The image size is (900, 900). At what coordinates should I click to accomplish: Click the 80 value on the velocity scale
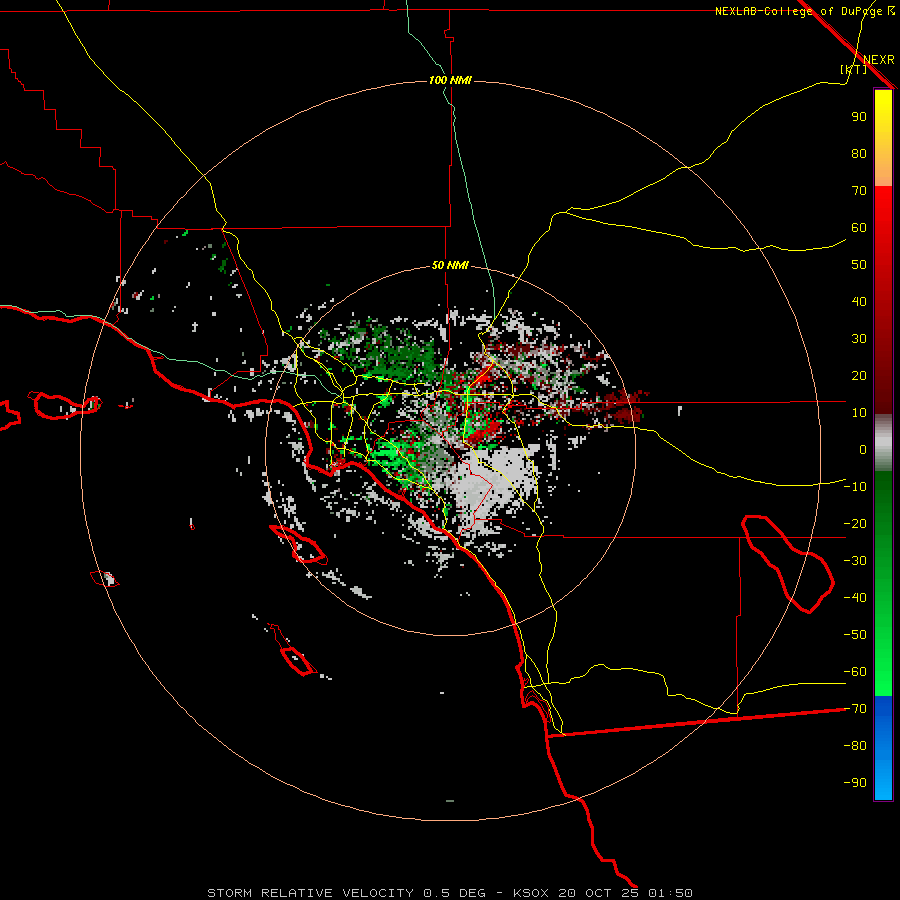point(859,153)
